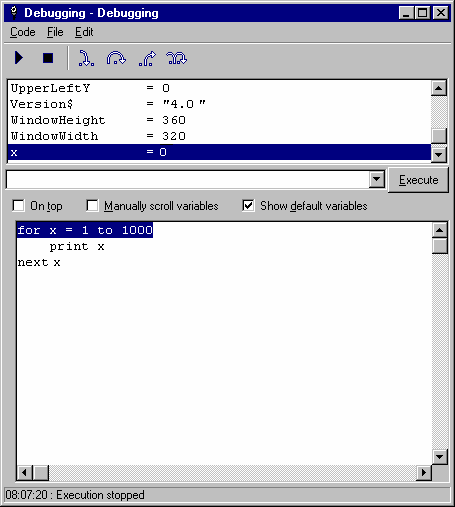Click the Execute button
The width and height of the screenshot is (455, 507).
419,180
